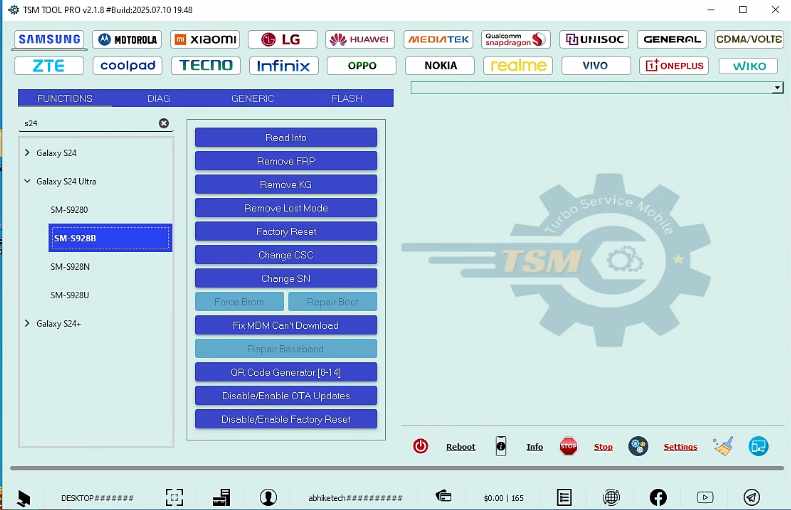
Task: Click the phone Info icon
Action: pyautogui.click(x=500, y=446)
